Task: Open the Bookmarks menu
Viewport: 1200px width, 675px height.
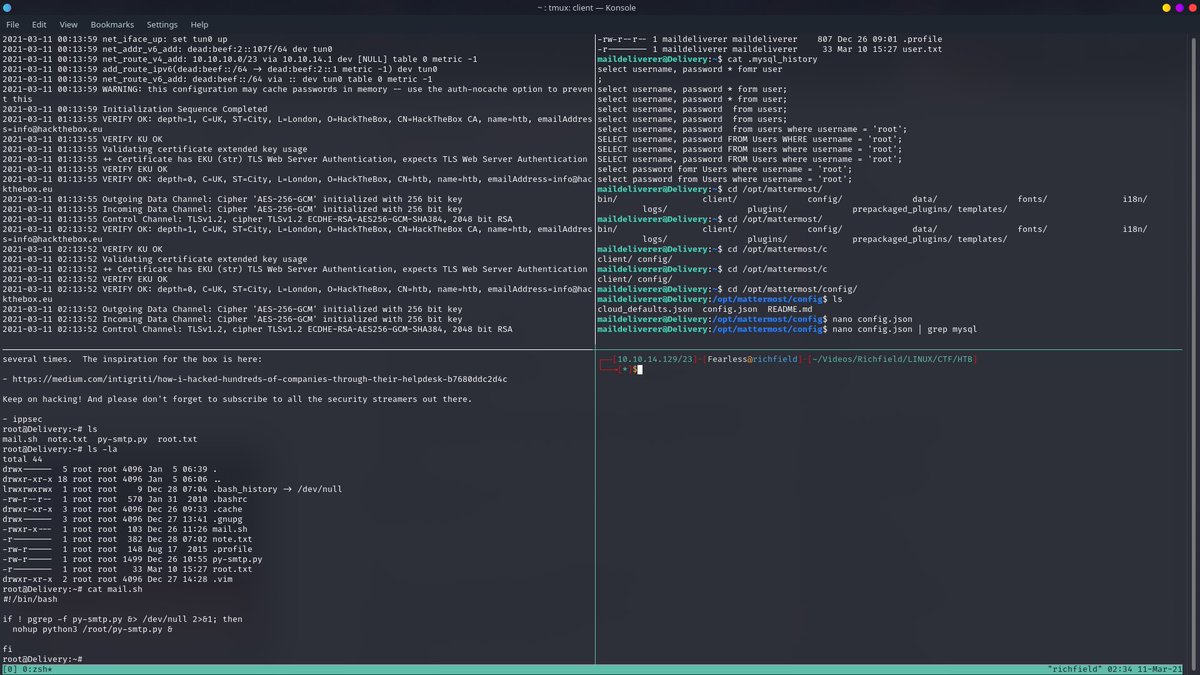Action: tap(112, 24)
